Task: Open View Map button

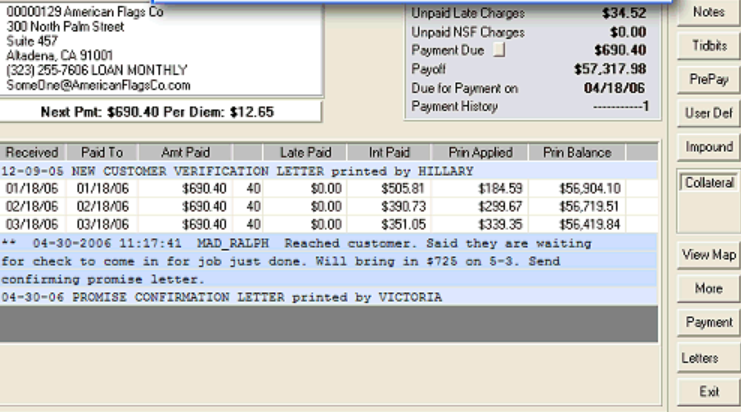Action: [x=708, y=255]
